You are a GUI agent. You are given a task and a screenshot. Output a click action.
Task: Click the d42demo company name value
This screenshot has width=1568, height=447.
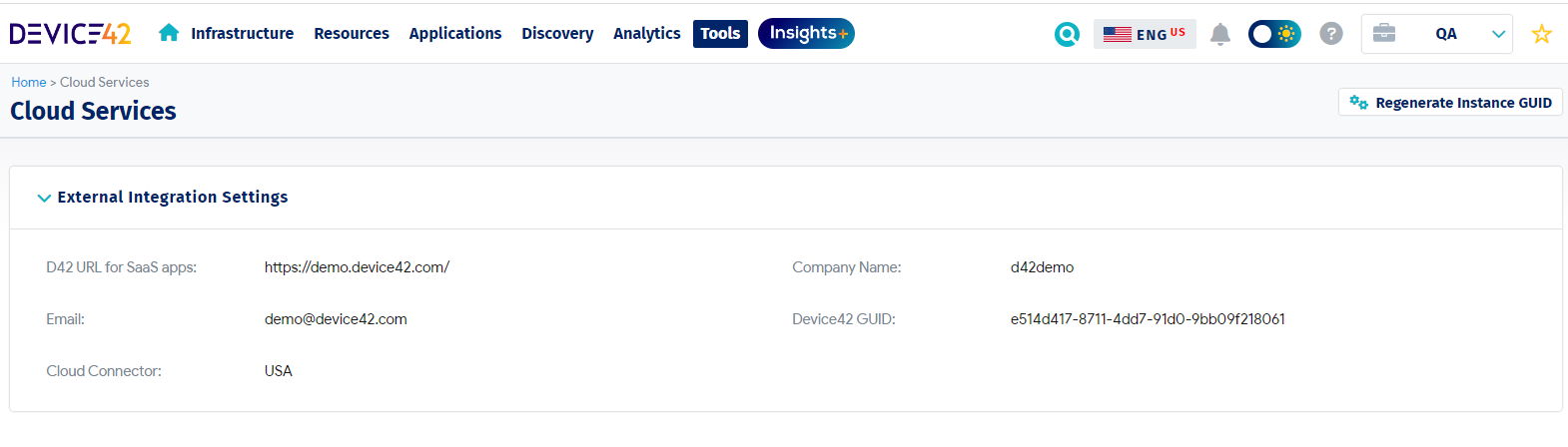coord(1042,267)
